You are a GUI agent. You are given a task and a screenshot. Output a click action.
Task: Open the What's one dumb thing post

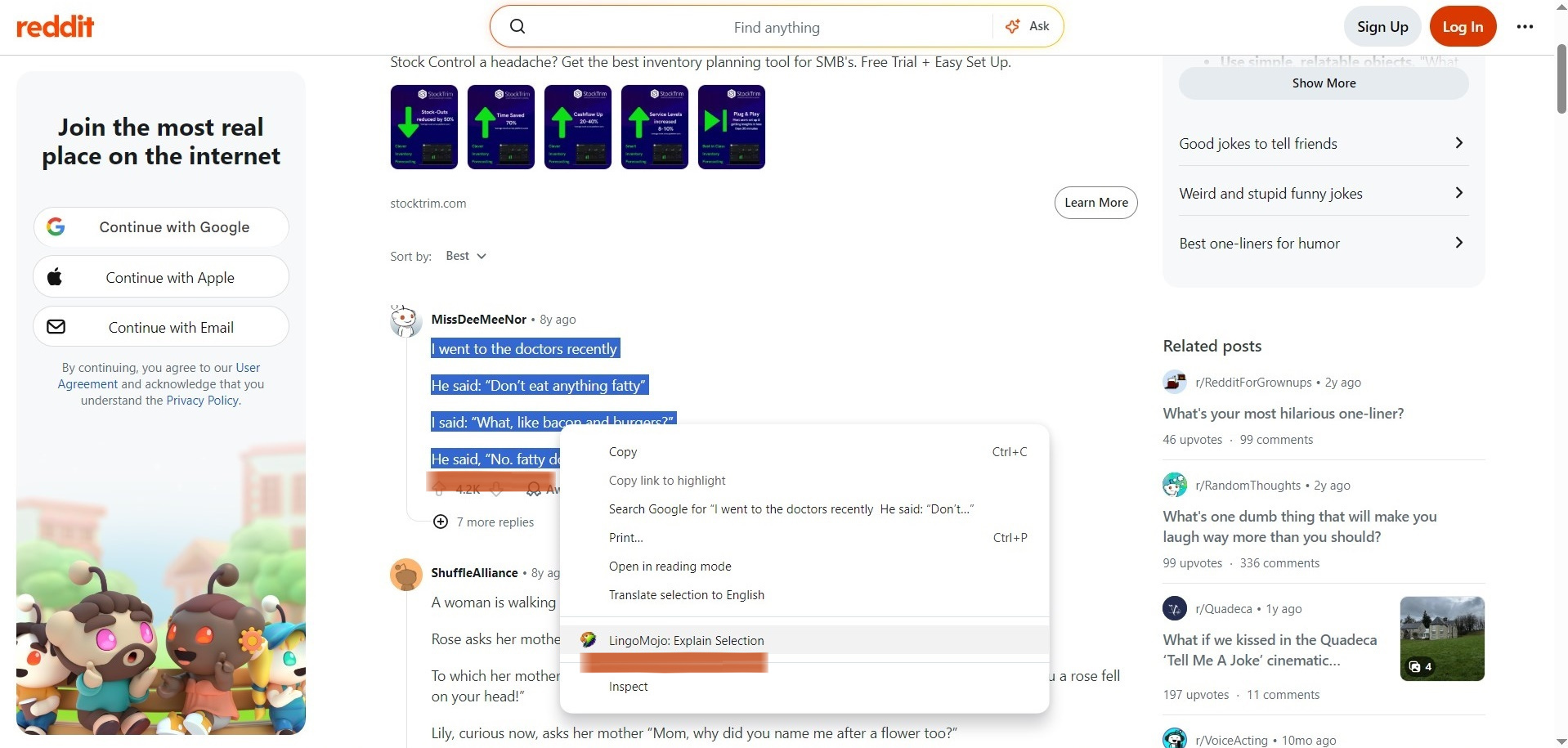pos(1300,526)
